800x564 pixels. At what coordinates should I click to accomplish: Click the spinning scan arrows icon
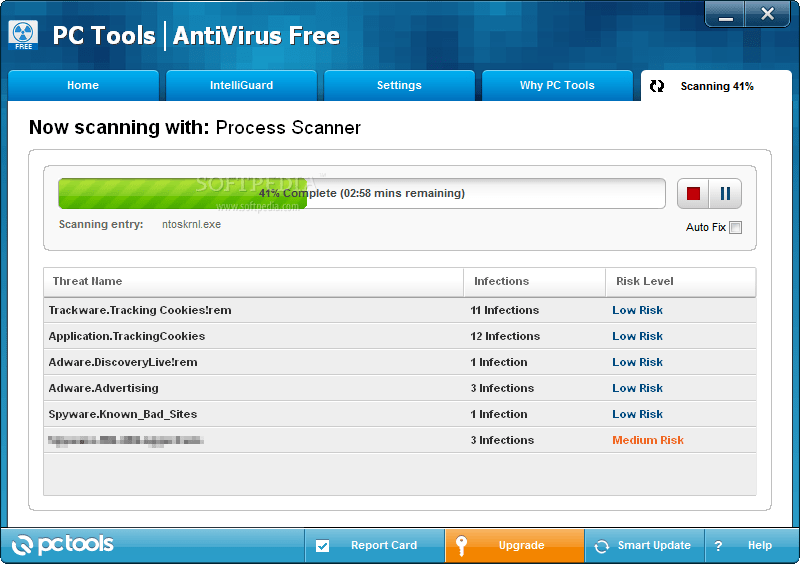coord(657,86)
